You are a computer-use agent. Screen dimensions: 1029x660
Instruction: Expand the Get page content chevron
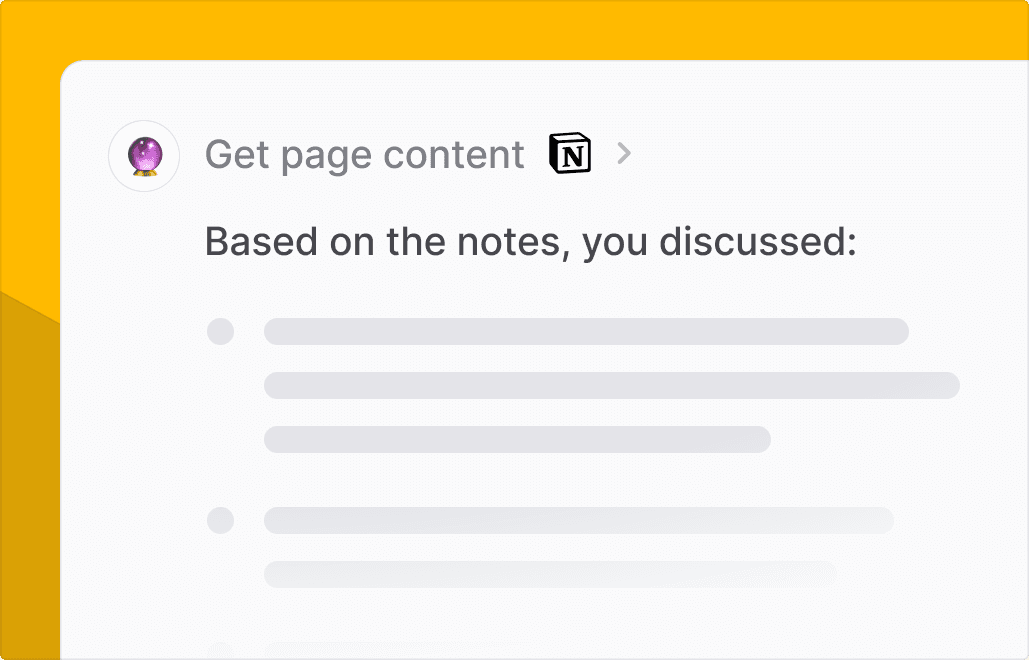tap(624, 154)
